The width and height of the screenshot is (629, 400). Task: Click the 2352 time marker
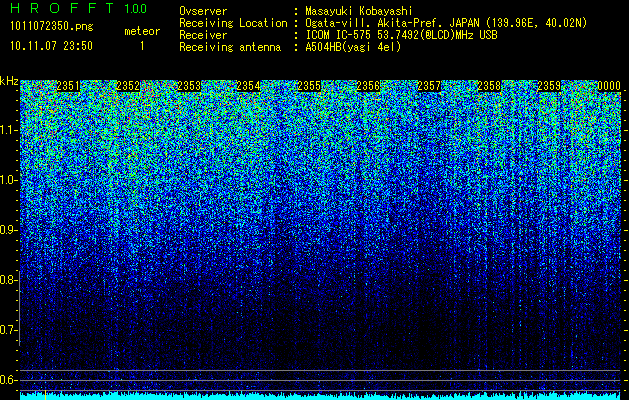click(128, 86)
